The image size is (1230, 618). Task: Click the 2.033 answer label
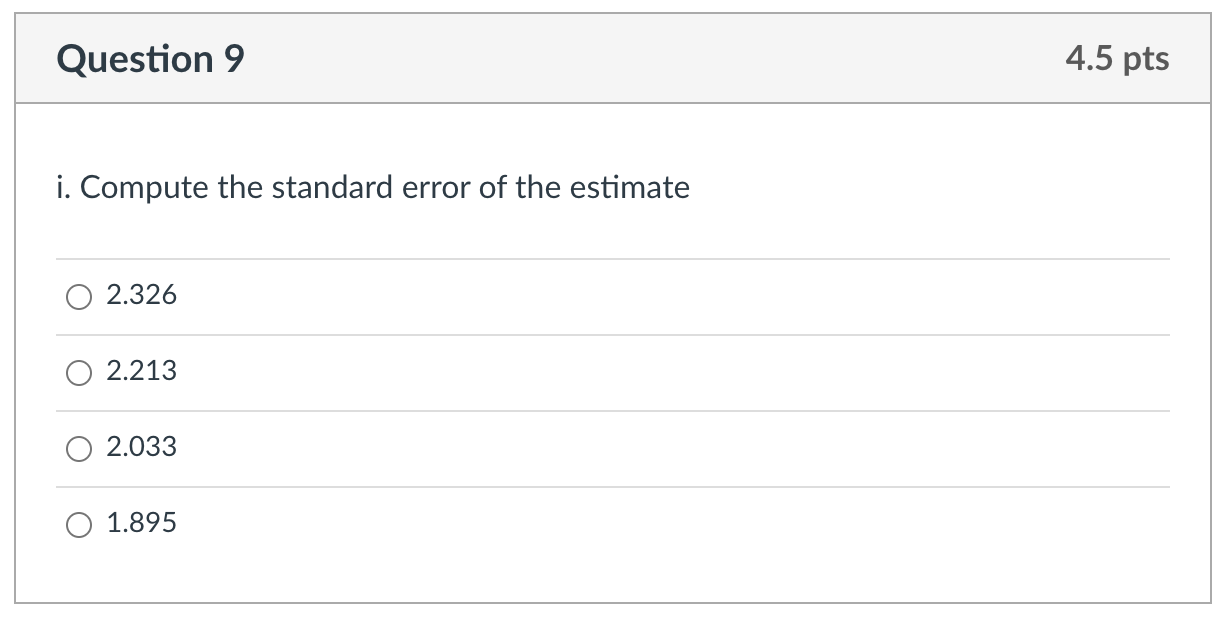click(x=141, y=447)
